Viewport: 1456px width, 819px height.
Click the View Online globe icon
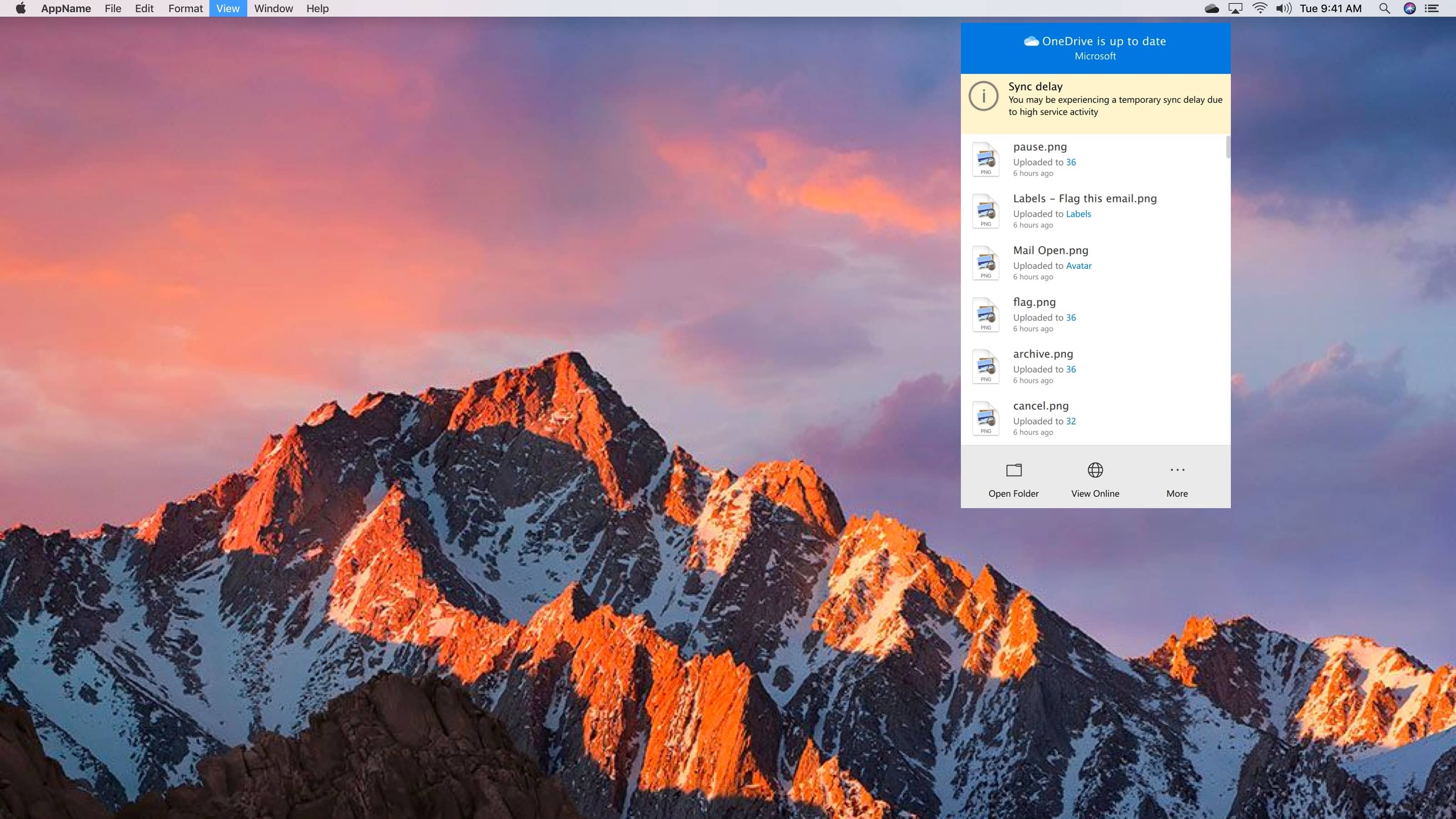click(x=1095, y=470)
